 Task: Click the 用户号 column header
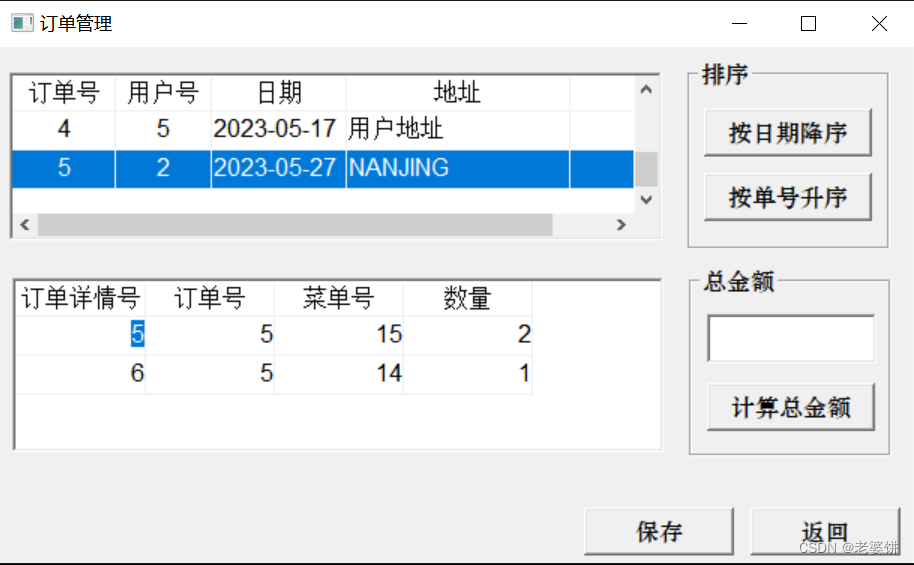[x=163, y=93]
